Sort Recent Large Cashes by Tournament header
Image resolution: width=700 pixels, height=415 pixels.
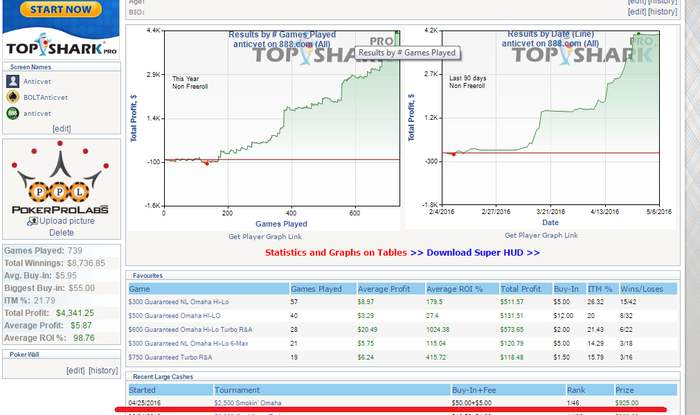click(x=333, y=390)
